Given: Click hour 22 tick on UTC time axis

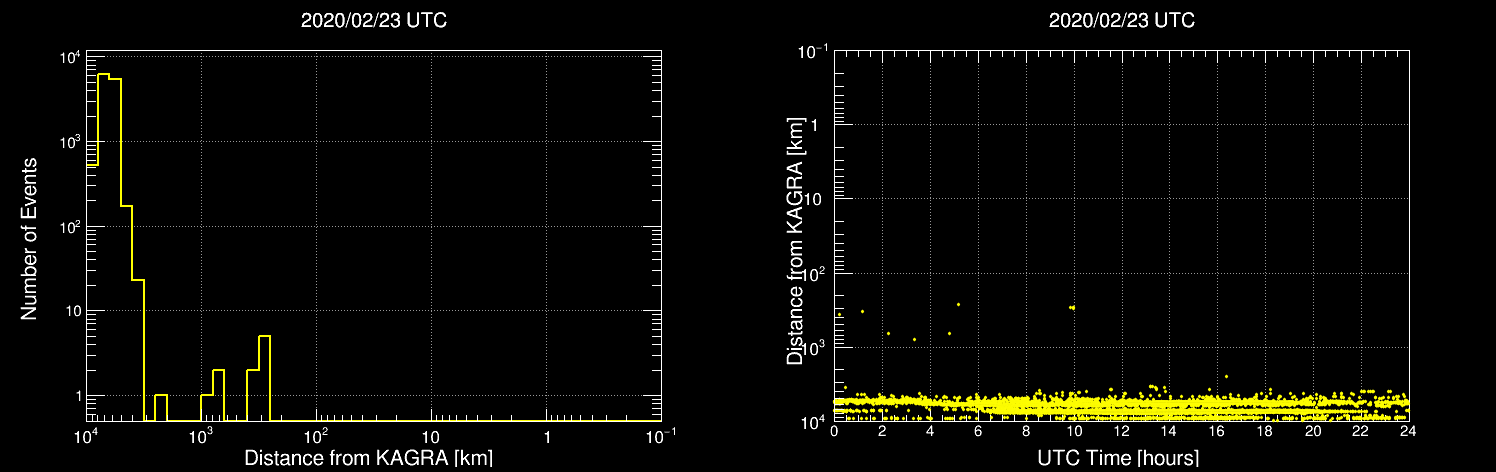Looking at the screenshot, I should [x=1361, y=431].
